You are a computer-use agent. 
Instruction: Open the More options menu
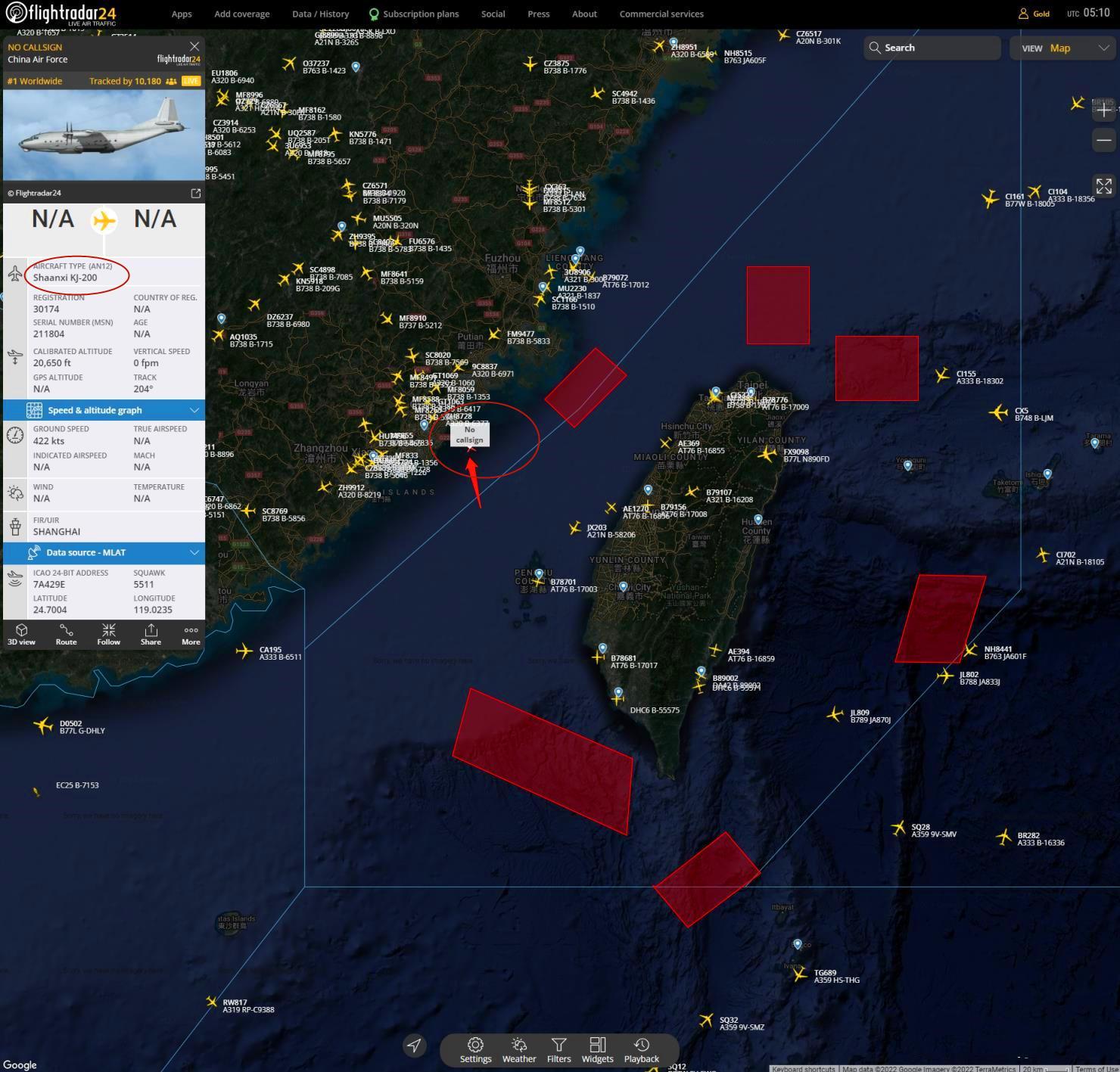tap(191, 634)
